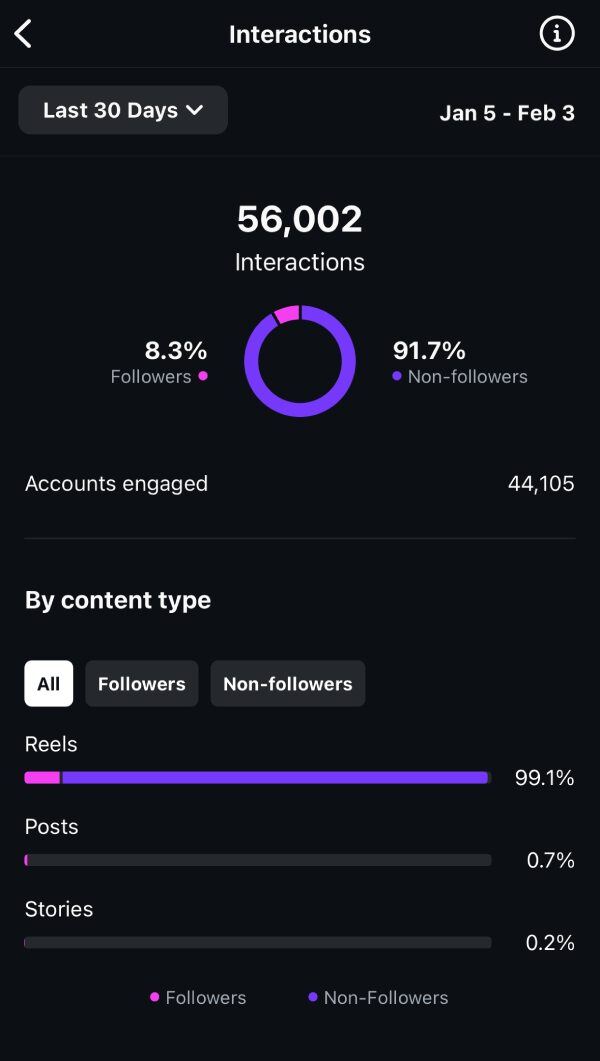The height and width of the screenshot is (1061, 600).
Task: Expand the date range selector
Action: tap(122, 110)
